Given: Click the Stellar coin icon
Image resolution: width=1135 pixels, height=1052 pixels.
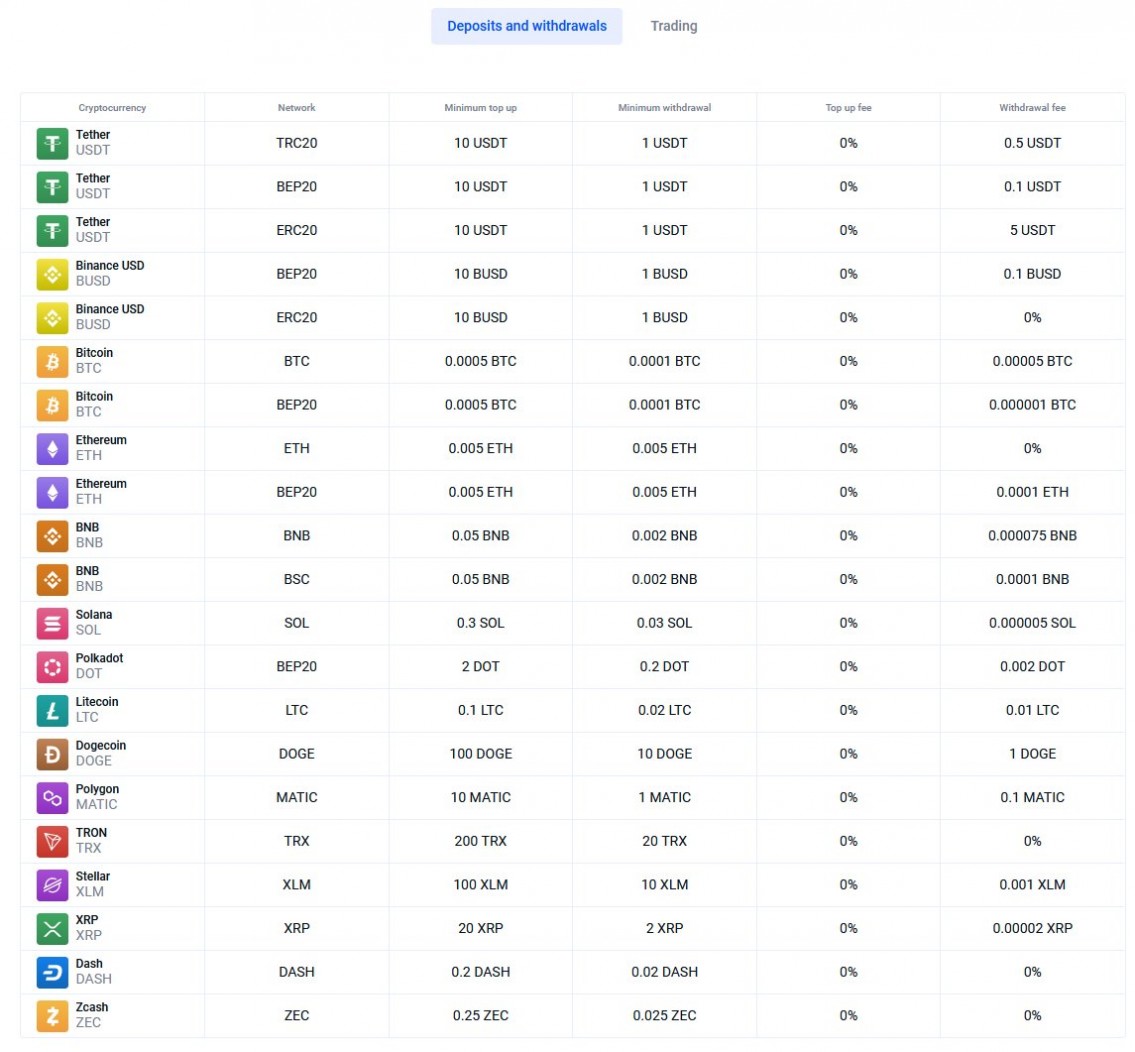Looking at the screenshot, I should [x=52, y=885].
